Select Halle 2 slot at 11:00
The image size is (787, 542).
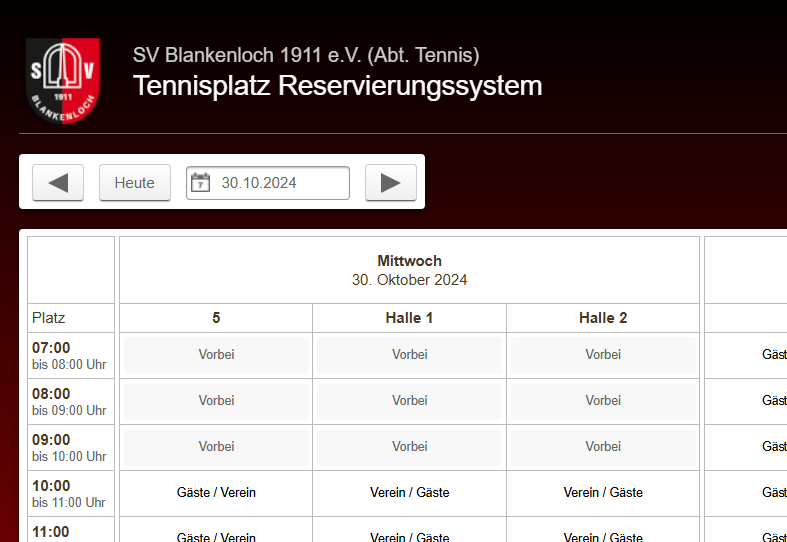coord(603,535)
